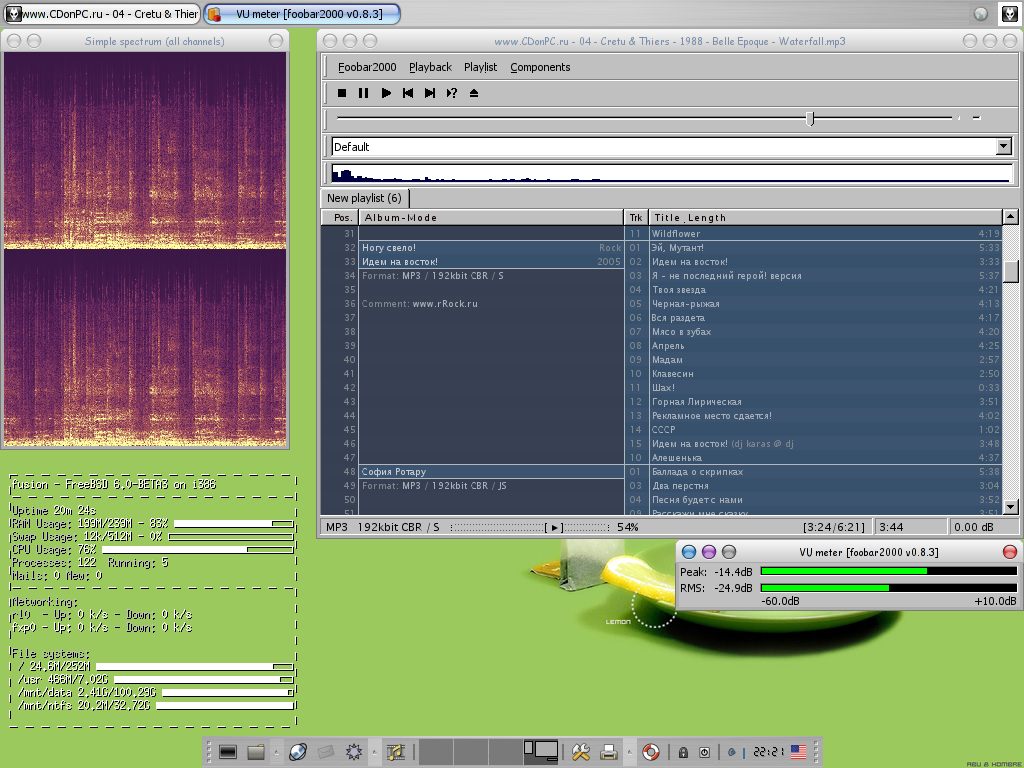The image size is (1024, 768).
Task: Select the track Апрель
Action: click(x=825, y=345)
